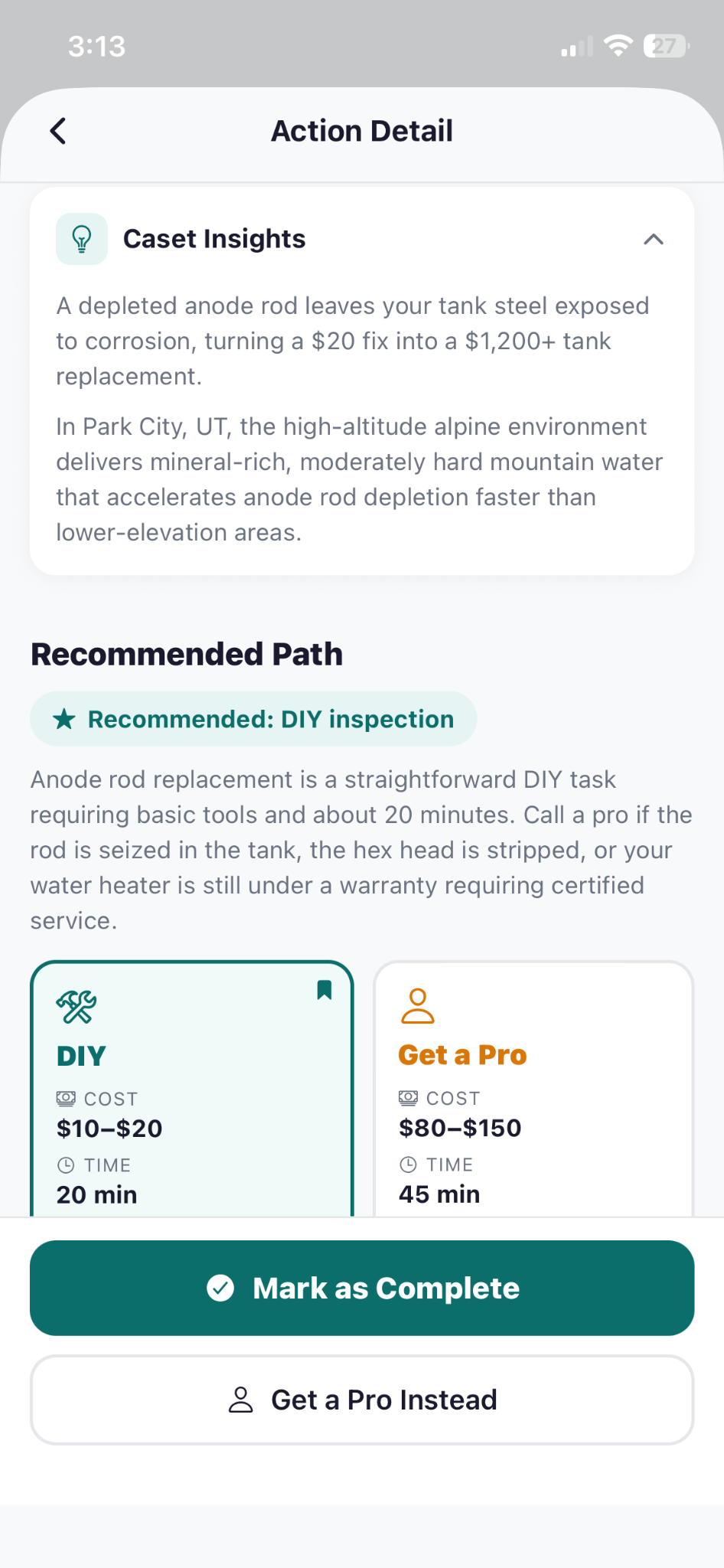Select the DIY option card

[192, 1089]
